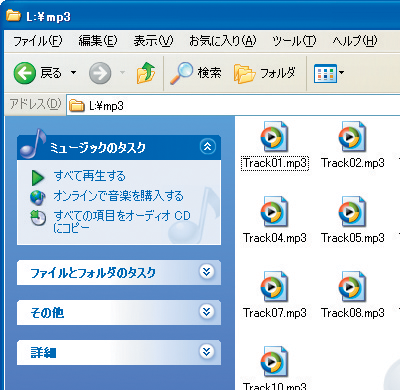The image size is (400, 390).
Task: Open the Back button history dropdown arrow
Action: pos(74,72)
